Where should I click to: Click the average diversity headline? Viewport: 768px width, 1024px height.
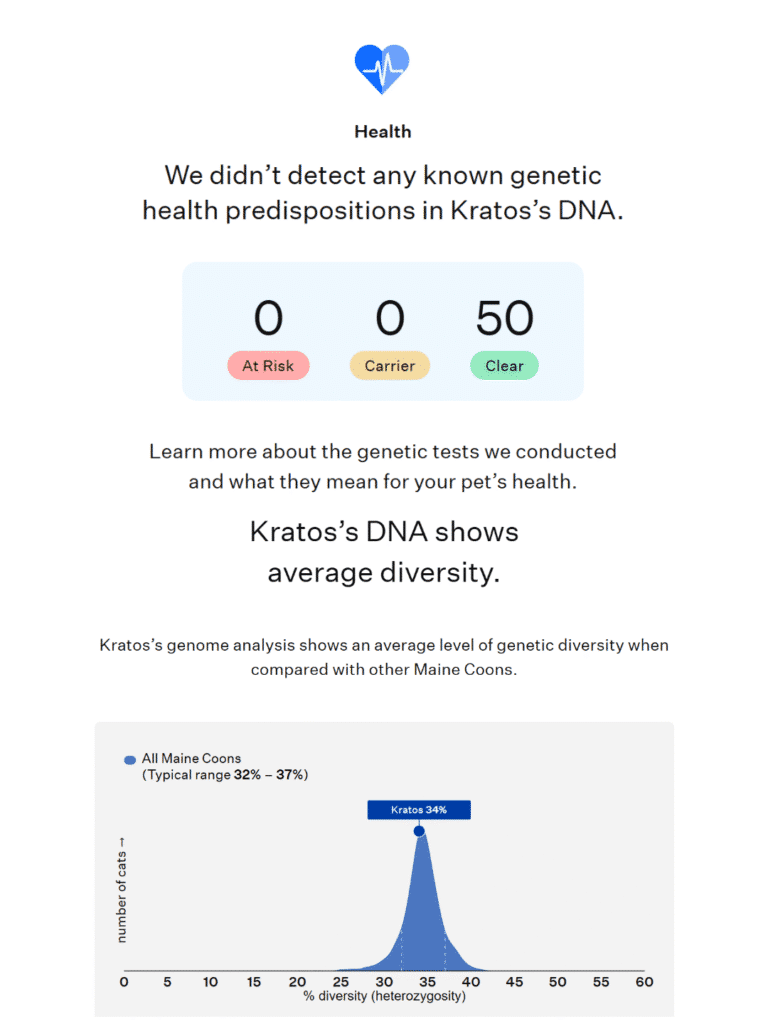click(384, 552)
